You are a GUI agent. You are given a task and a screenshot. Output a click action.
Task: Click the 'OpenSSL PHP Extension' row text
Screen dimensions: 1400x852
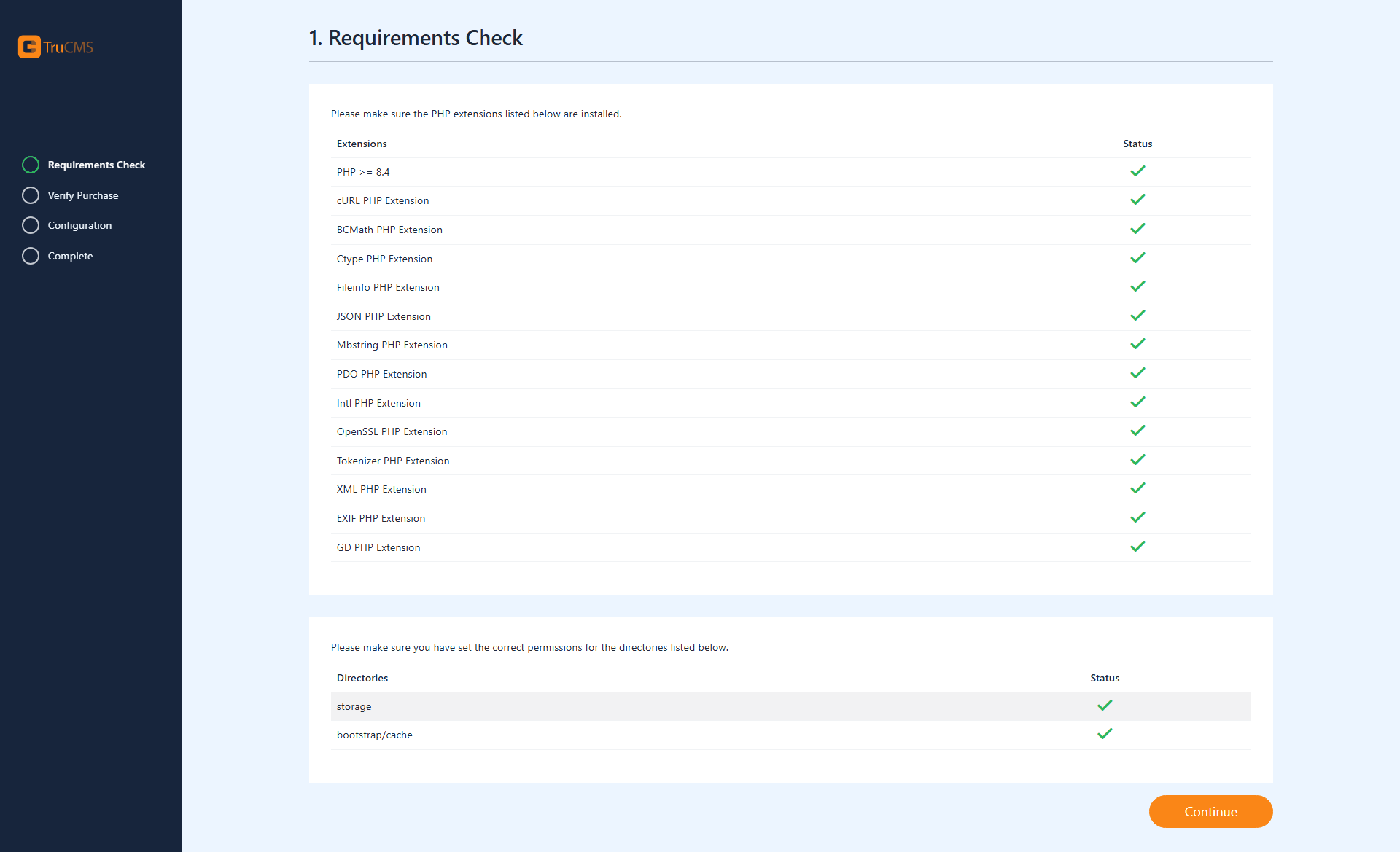pyautogui.click(x=392, y=431)
